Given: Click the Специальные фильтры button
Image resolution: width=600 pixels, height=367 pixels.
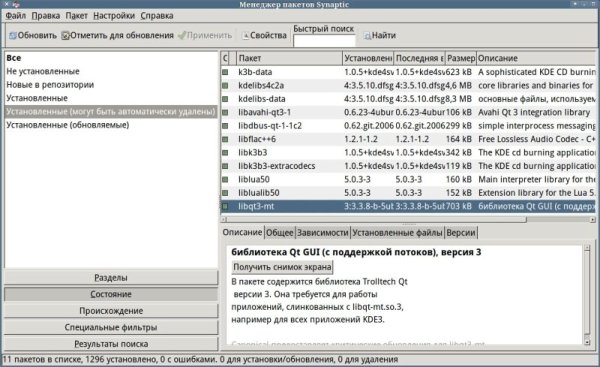Looking at the screenshot, I should pos(111,327).
